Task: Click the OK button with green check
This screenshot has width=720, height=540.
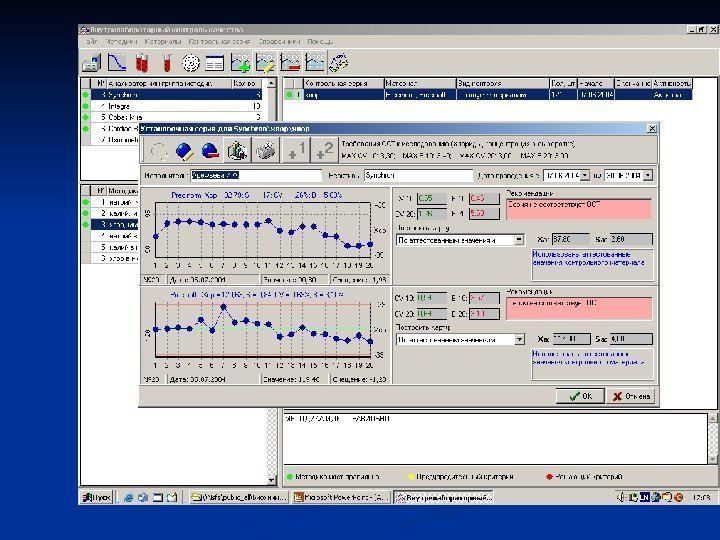Action: tap(580, 396)
